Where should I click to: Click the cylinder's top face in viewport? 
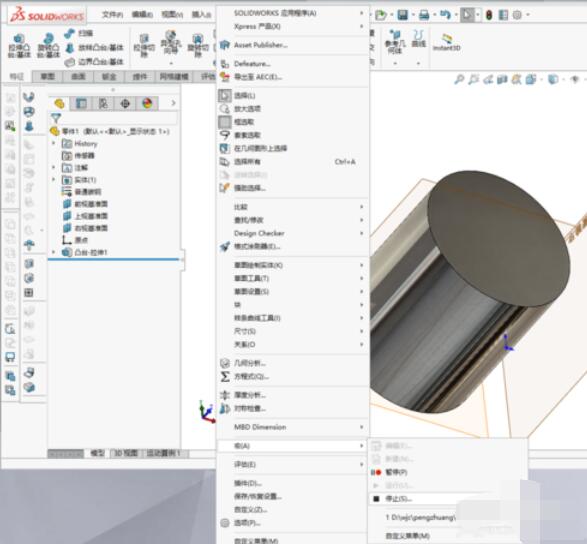pos(498,238)
